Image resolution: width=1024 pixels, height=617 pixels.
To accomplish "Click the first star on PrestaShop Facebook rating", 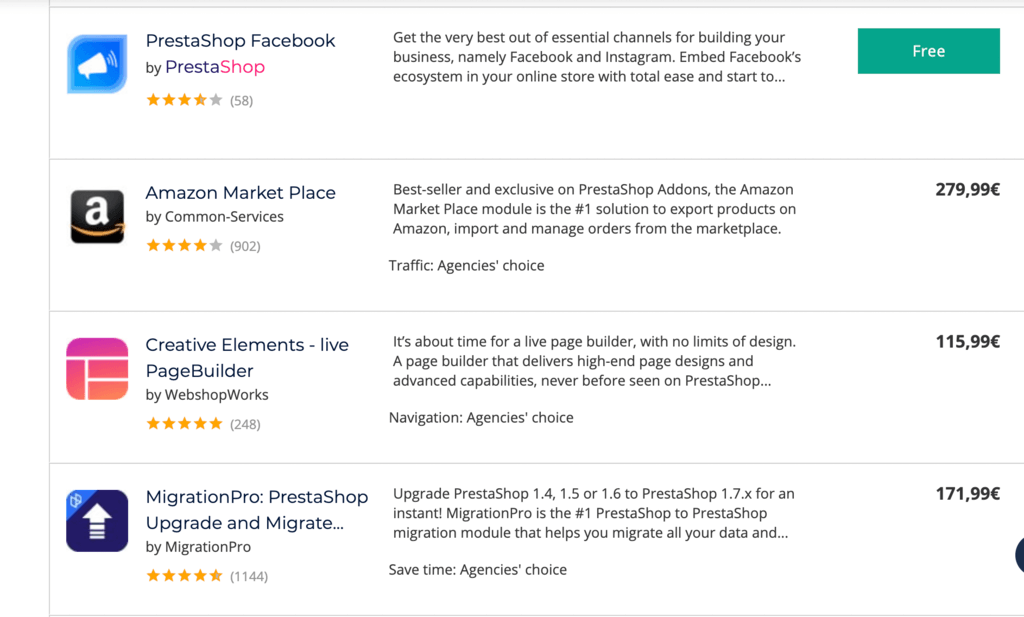I will pos(151,99).
